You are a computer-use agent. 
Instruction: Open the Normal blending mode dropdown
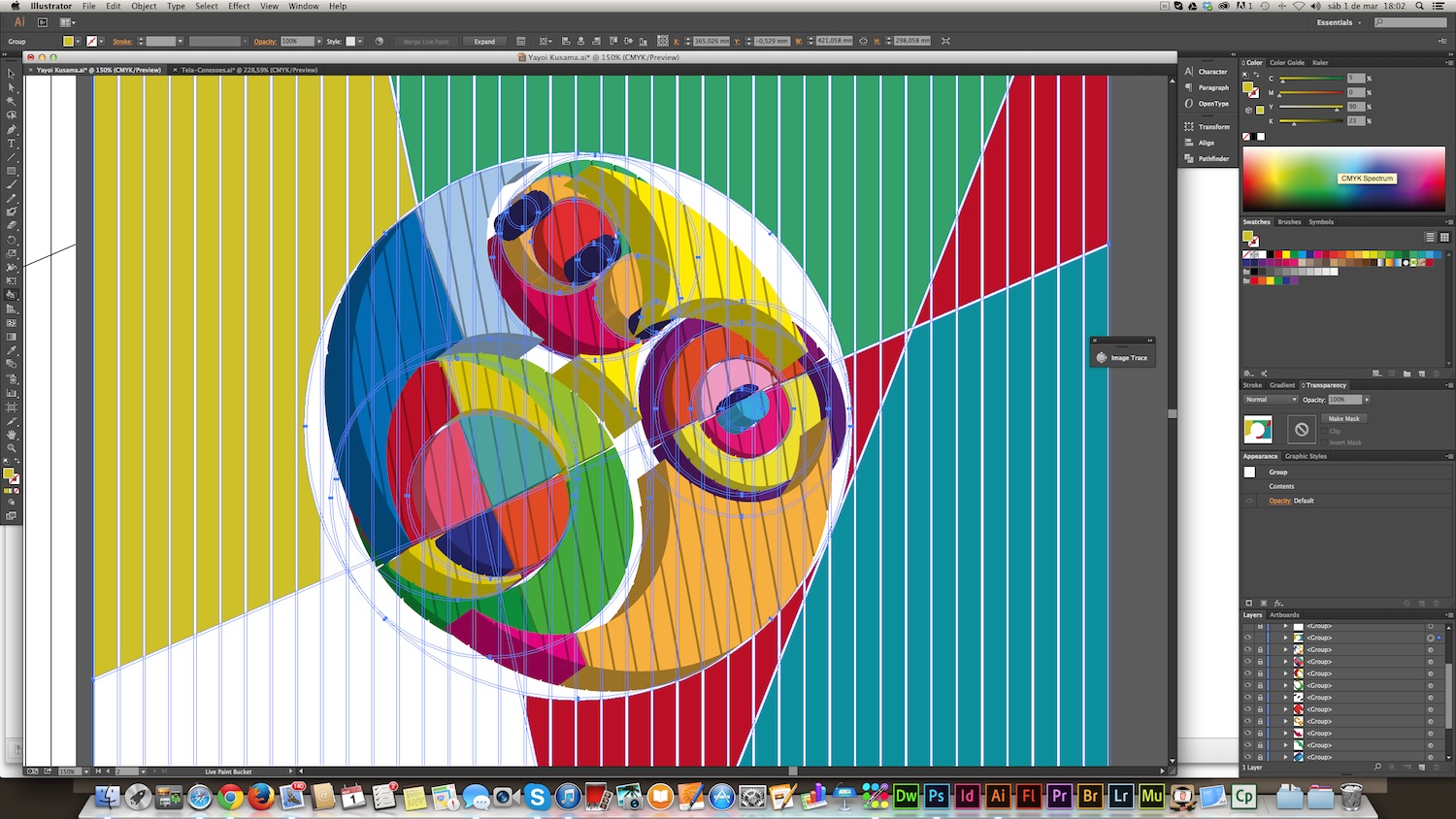(x=1271, y=400)
